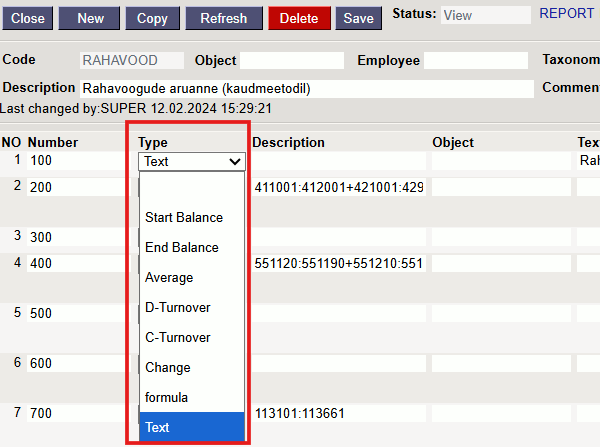Save the report definition
Viewport: 600px width, 447px height.
point(358,18)
